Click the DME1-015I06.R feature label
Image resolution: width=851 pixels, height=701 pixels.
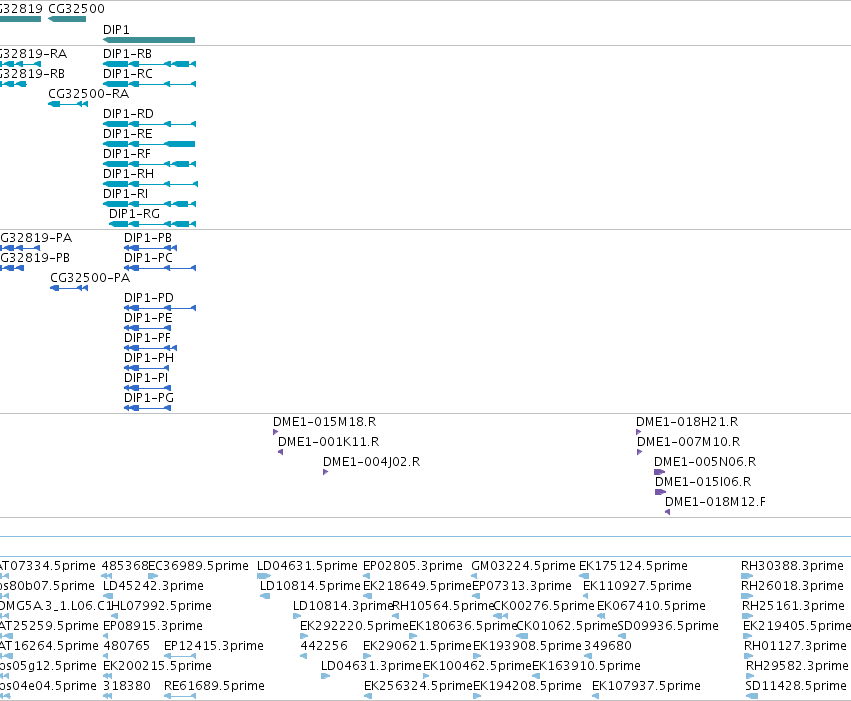[703, 483]
